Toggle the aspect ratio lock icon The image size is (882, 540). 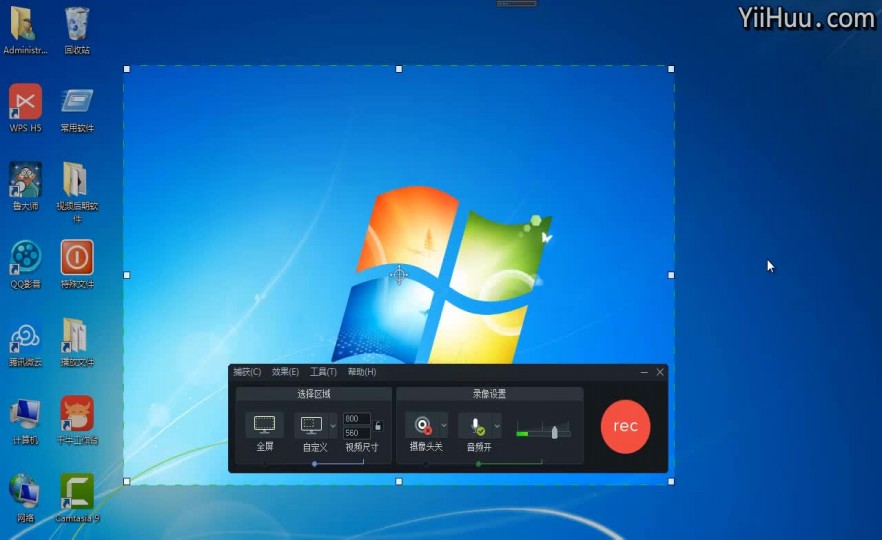(378, 426)
